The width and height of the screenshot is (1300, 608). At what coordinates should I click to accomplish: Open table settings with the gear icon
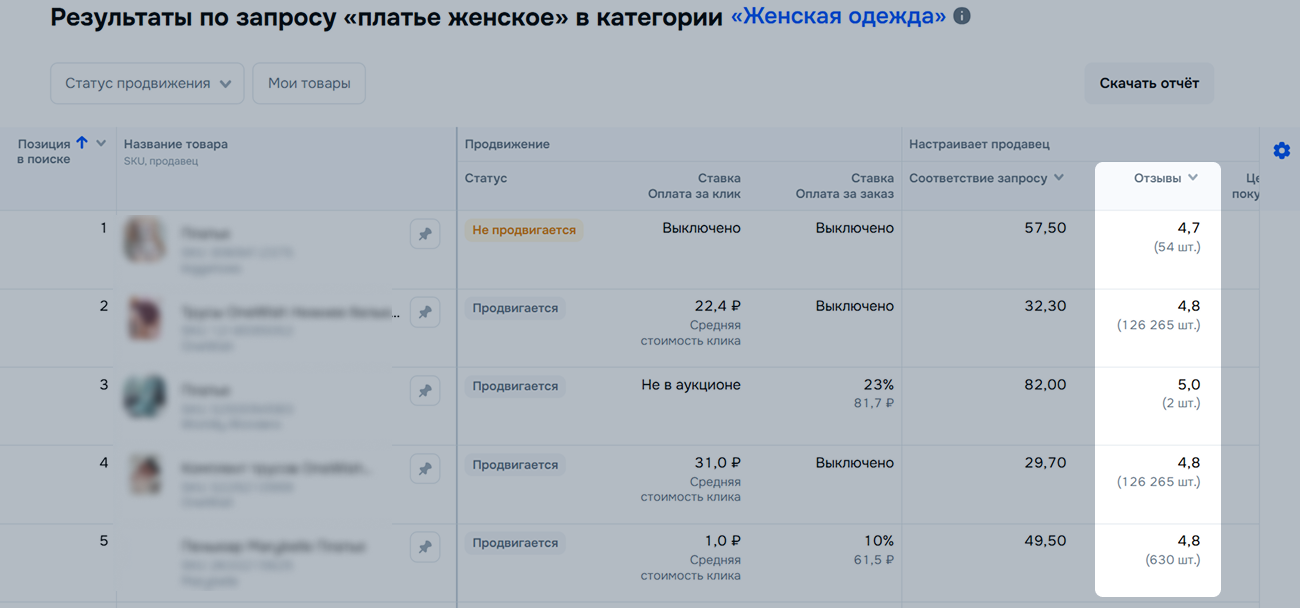coord(1281,150)
